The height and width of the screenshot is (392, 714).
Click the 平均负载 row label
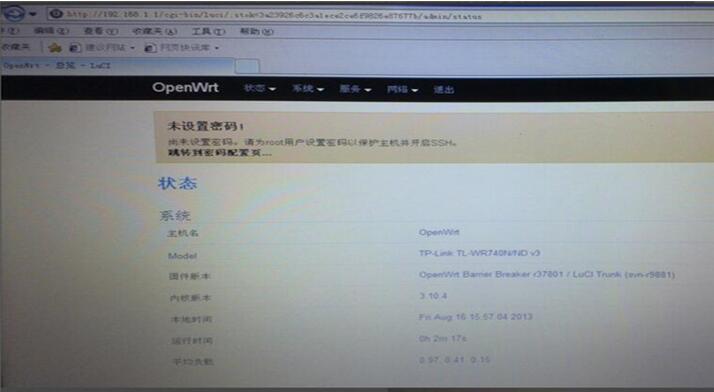pyautogui.click(x=193, y=362)
